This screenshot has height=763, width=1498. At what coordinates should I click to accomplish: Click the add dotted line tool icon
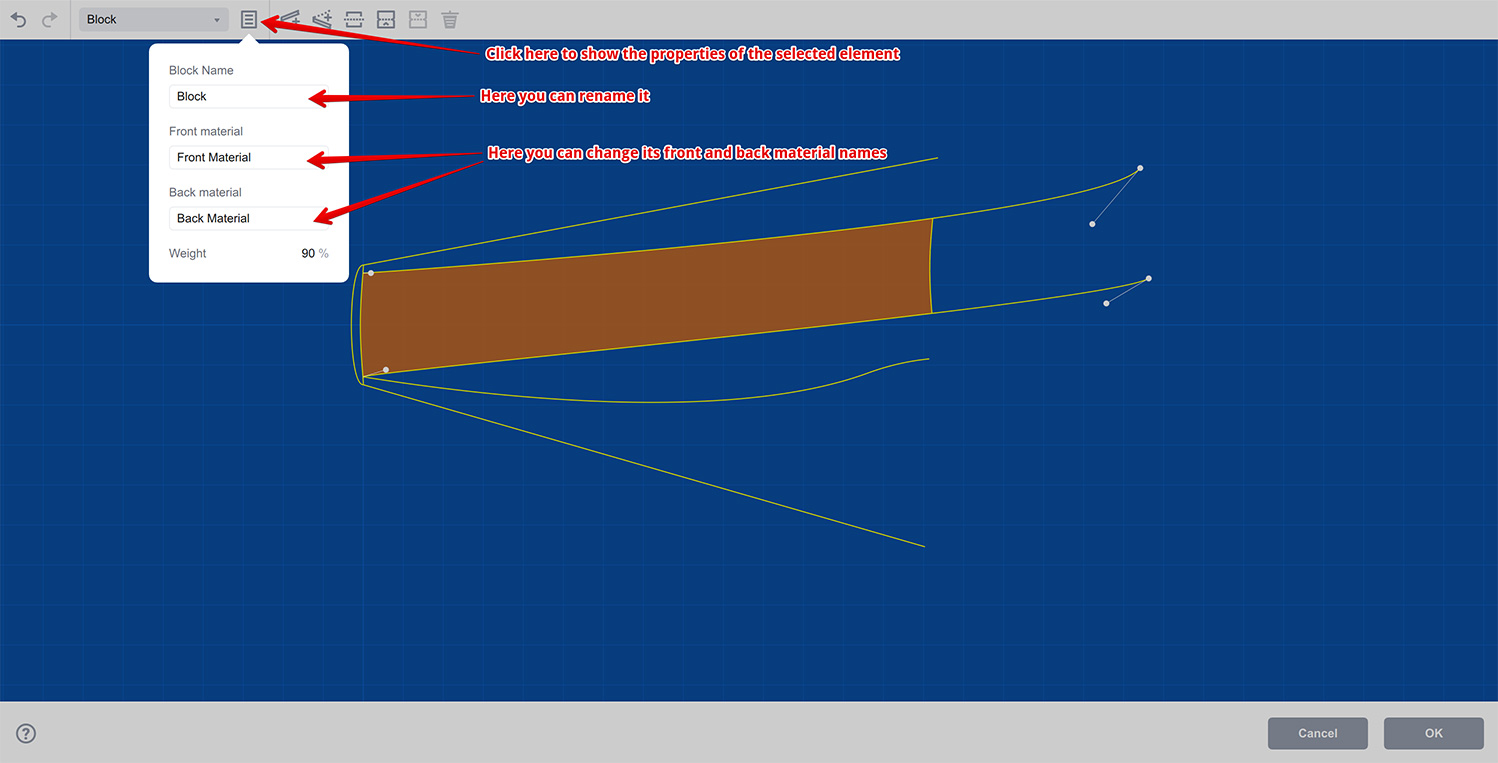pyautogui.click(x=321, y=19)
